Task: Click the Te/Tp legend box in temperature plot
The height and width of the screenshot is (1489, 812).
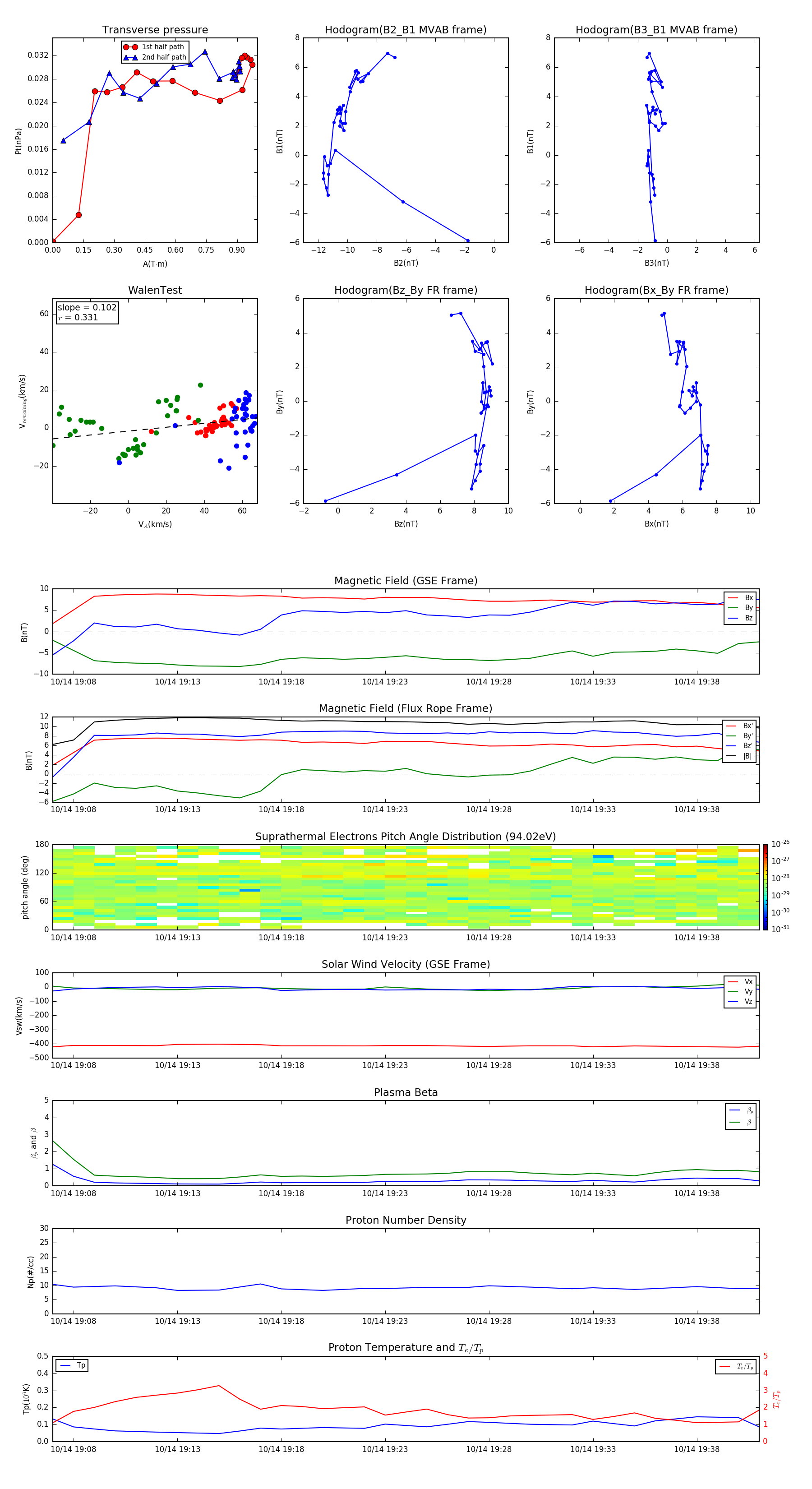Action: [x=736, y=1366]
